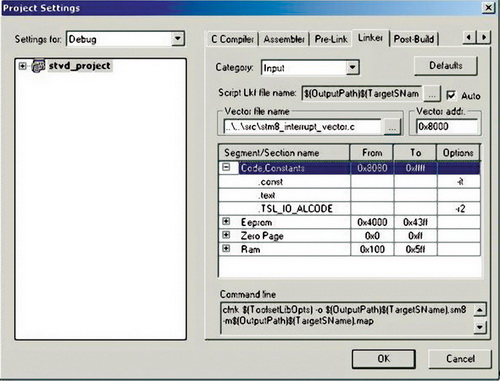Toggle the Auto checkbox
Screen dimensions: 500x381
[x=451, y=95]
